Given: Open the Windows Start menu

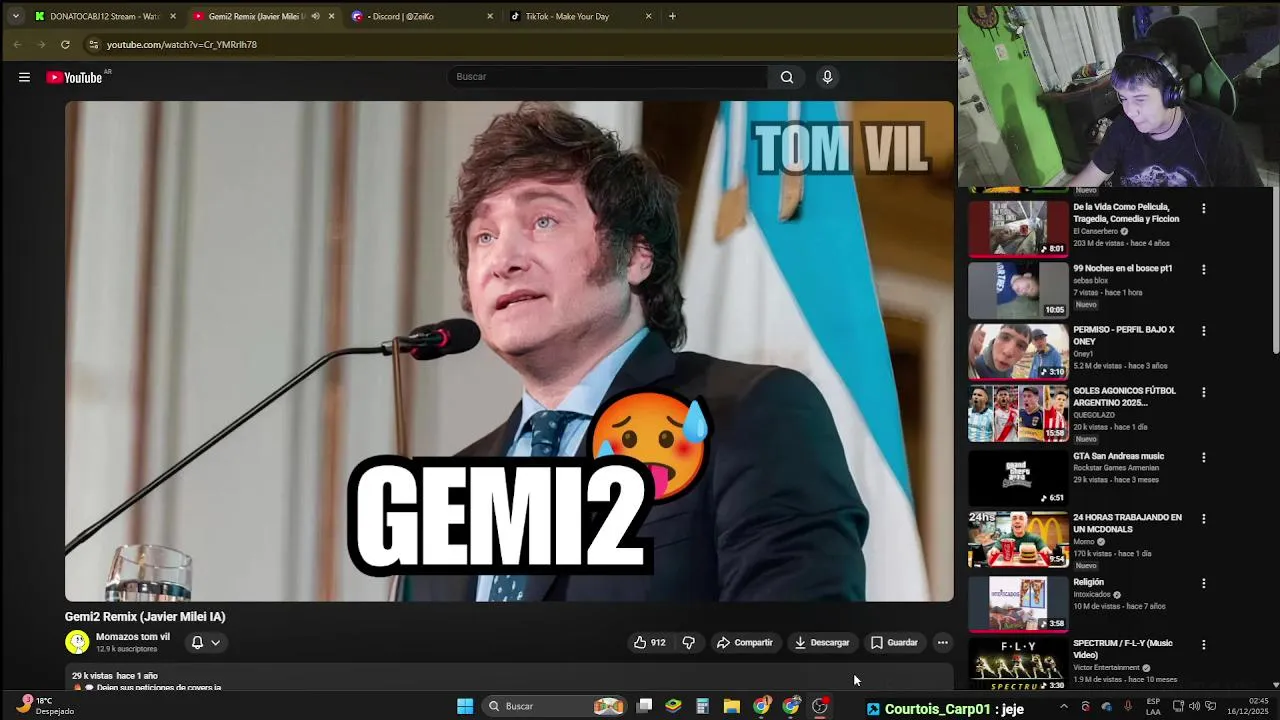Looking at the screenshot, I should click(465, 706).
